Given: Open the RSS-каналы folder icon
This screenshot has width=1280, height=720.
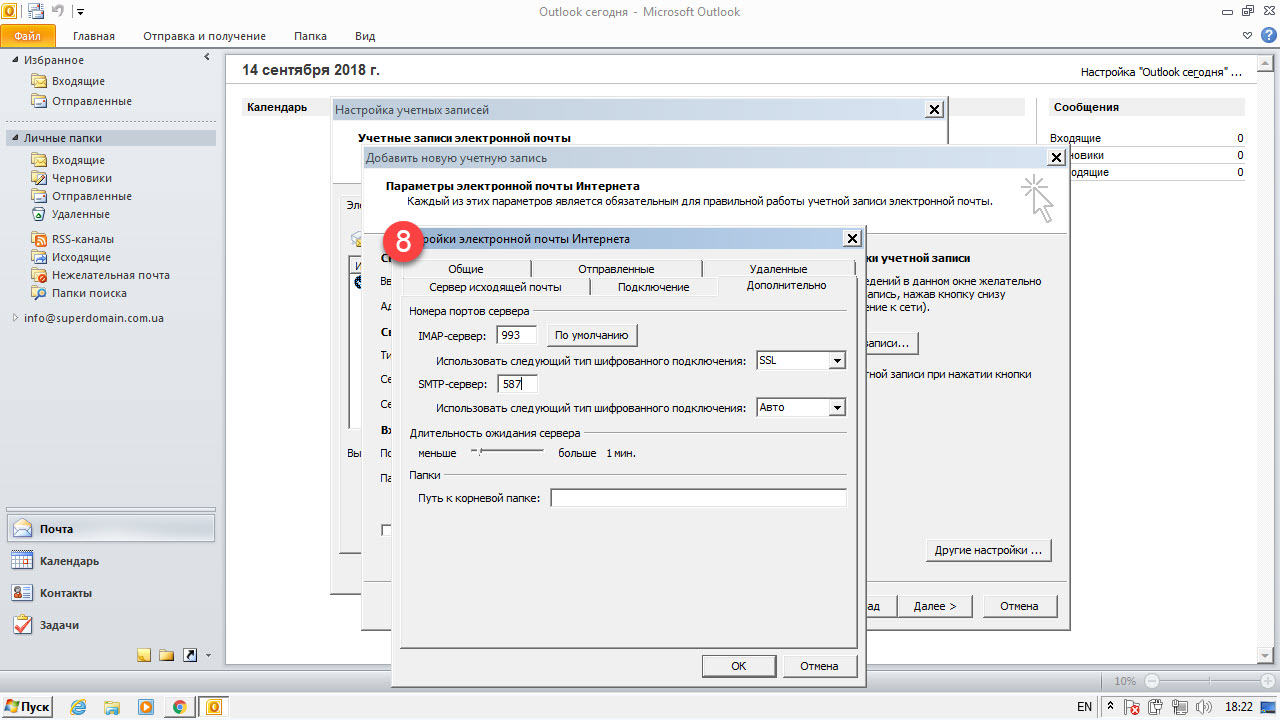Looking at the screenshot, I should click(x=39, y=239).
